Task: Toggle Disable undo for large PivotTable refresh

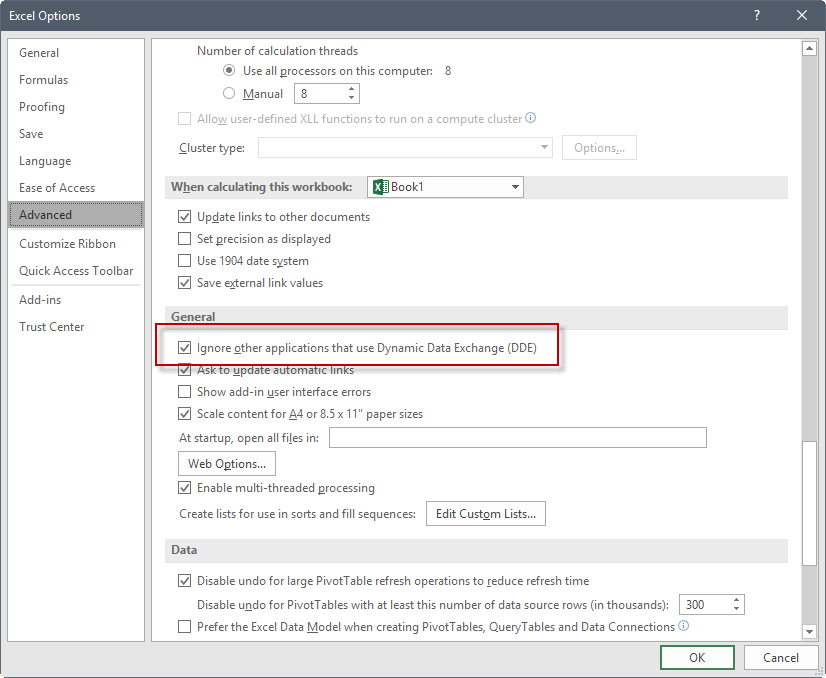Action: [184, 581]
